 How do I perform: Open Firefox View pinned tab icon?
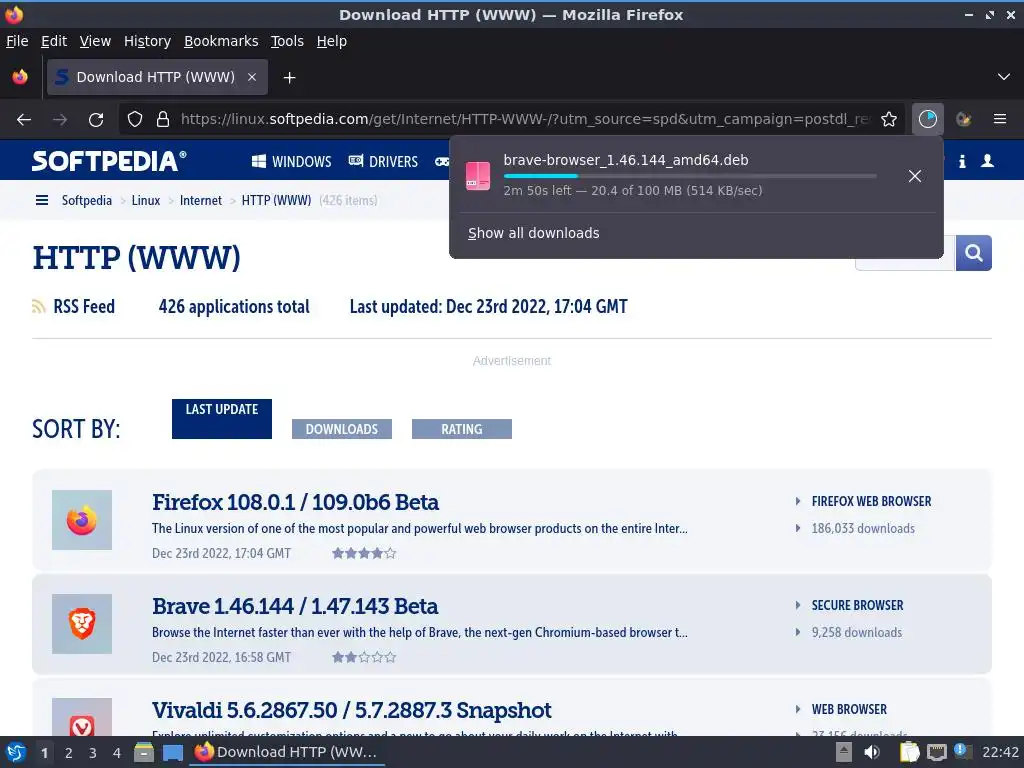pos(20,77)
